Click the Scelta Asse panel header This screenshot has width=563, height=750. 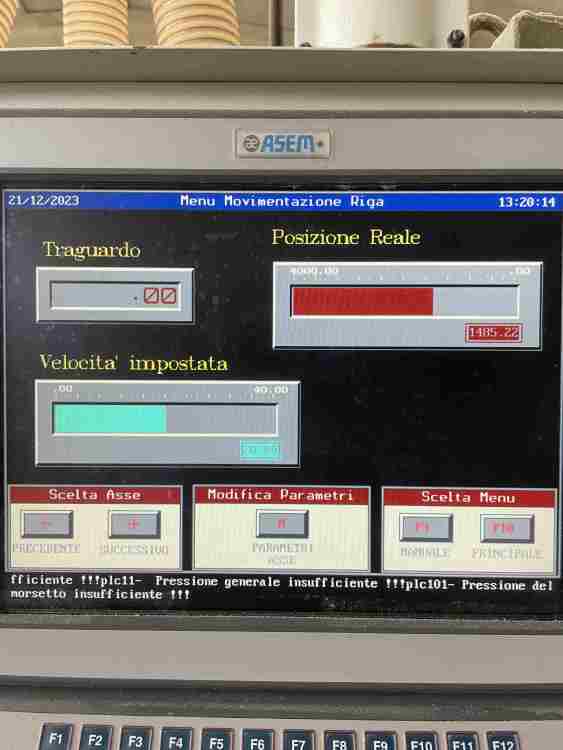pyautogui.click(x=95, y=495)
